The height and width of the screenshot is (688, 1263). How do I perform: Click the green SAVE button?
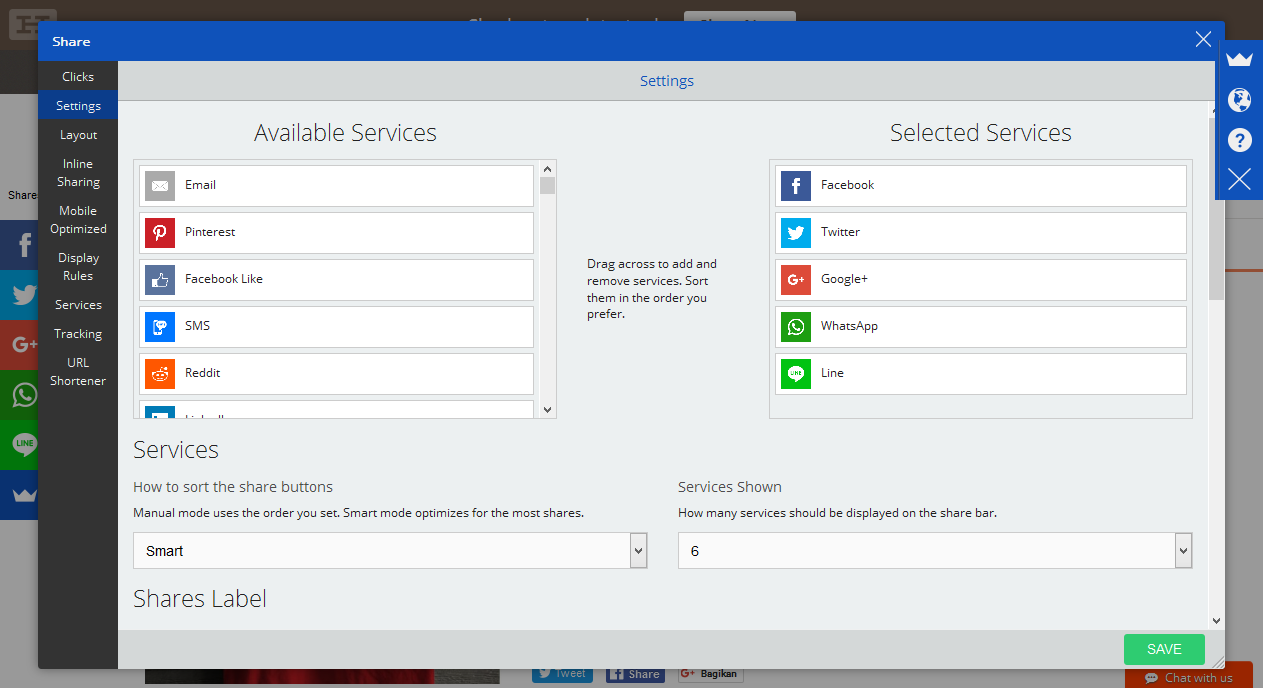tap(1164, 649)
